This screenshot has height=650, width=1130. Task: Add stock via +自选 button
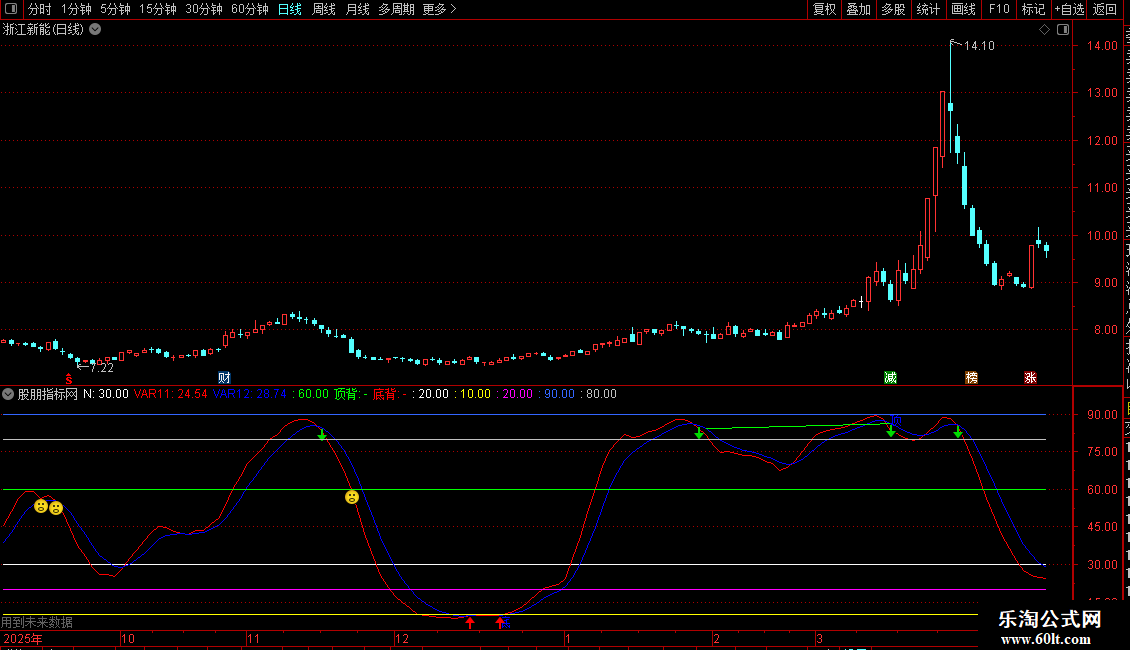coord(1069,9)
